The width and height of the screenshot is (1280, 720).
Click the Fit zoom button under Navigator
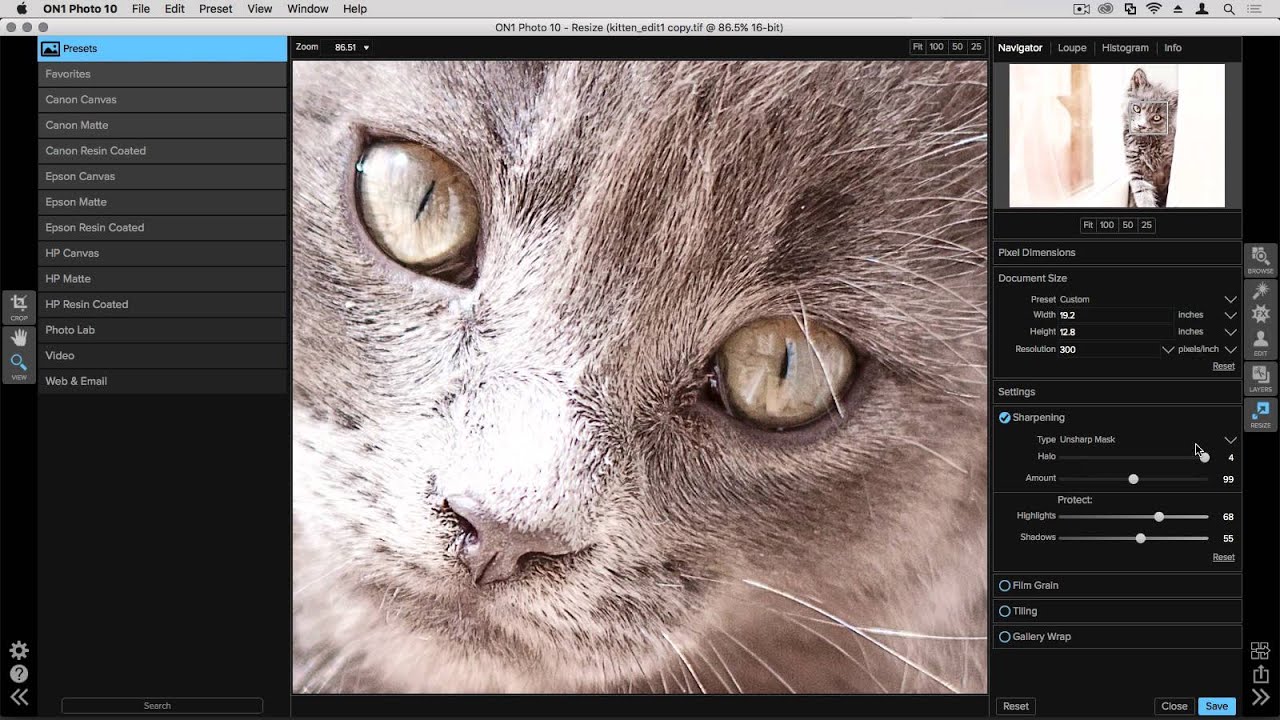coord(1088,225)
